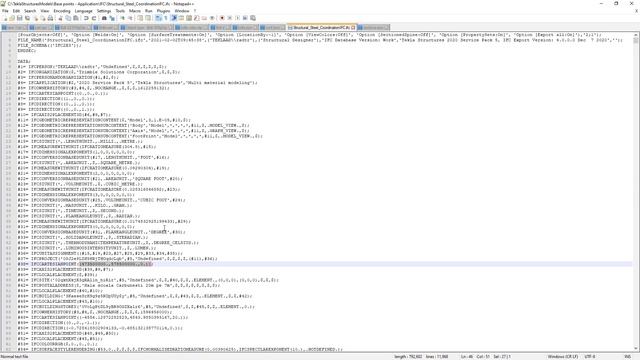Click 'UTF-8' encoding in status bar
The image size is (640, 360).
click(590, 357)
